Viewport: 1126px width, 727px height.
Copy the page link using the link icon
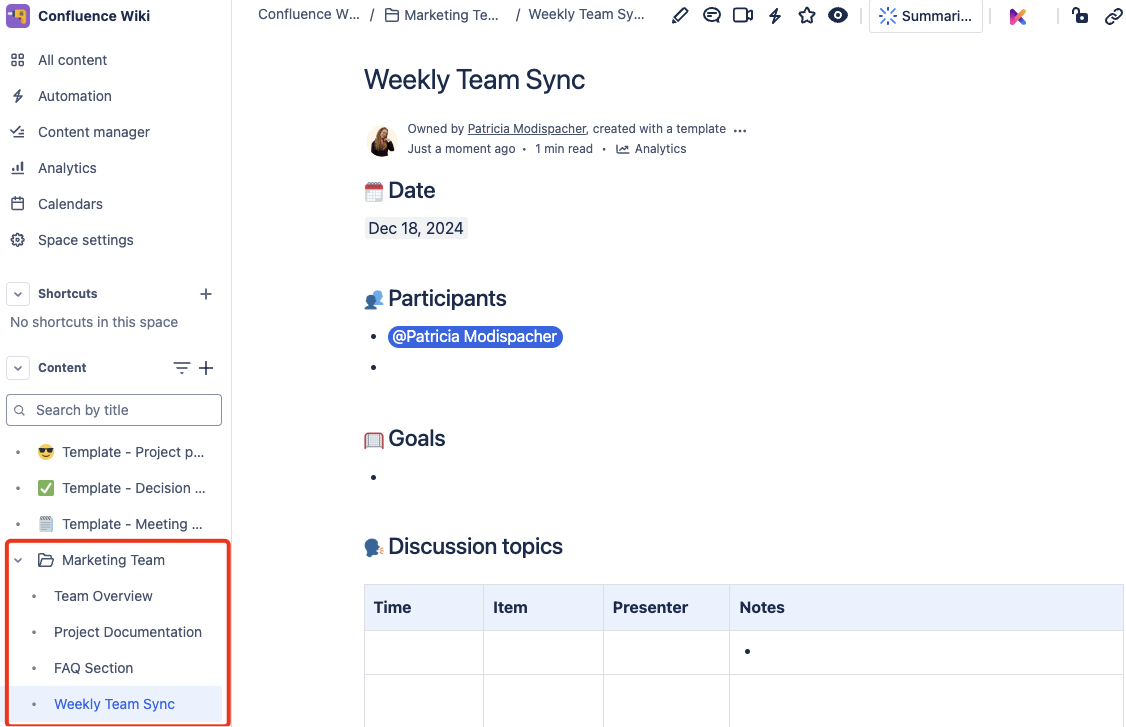tap(1114, 17)
